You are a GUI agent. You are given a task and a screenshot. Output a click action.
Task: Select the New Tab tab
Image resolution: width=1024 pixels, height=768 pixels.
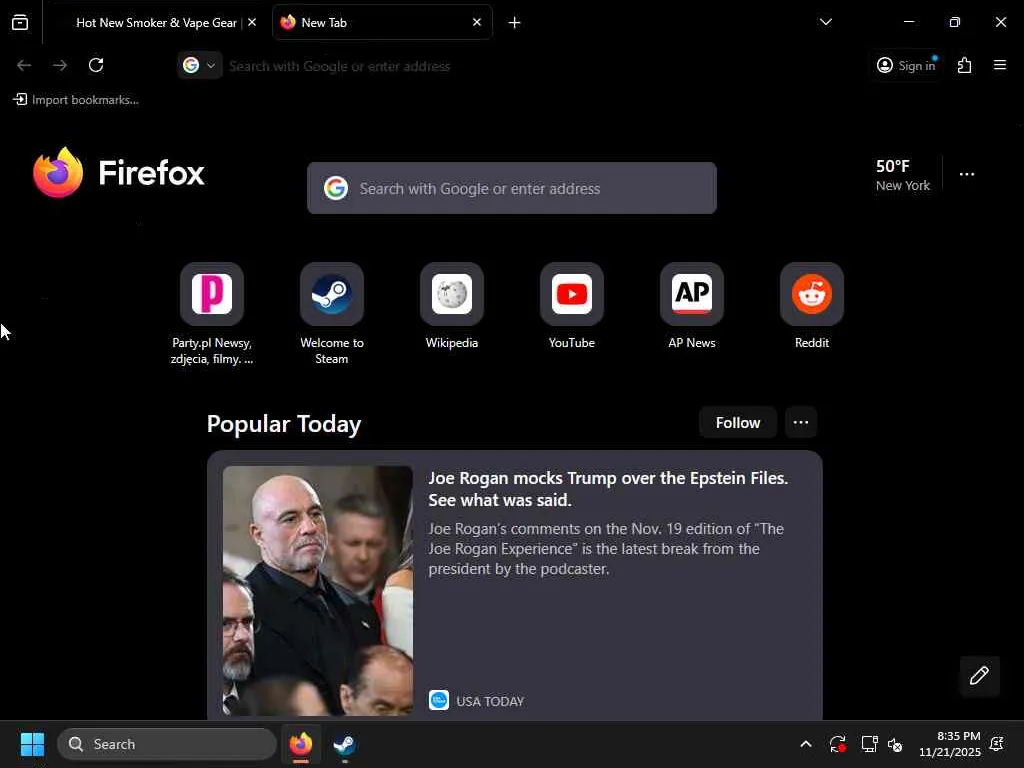tap(382, 22)
